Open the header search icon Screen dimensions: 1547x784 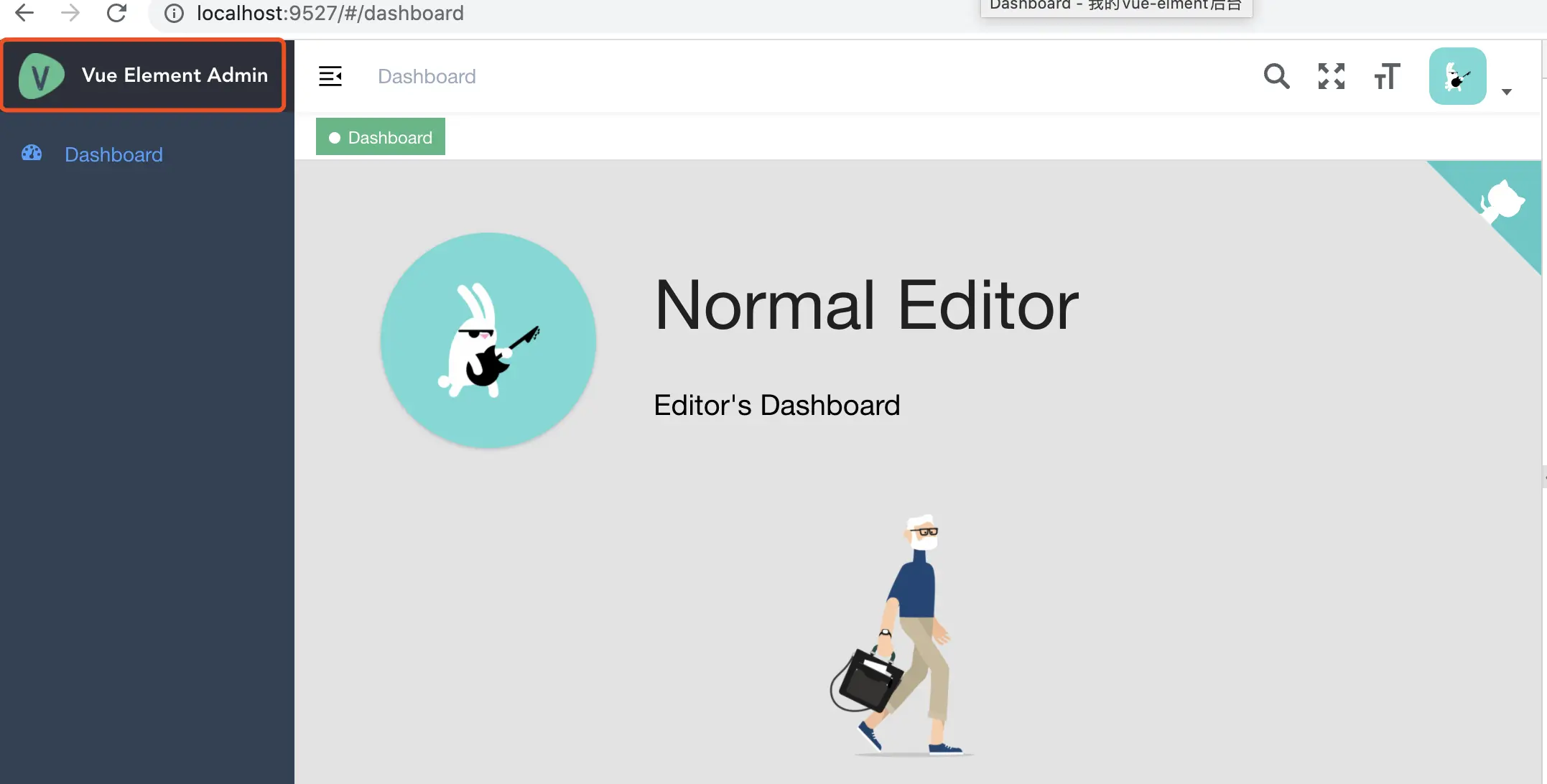[1276, 76]
